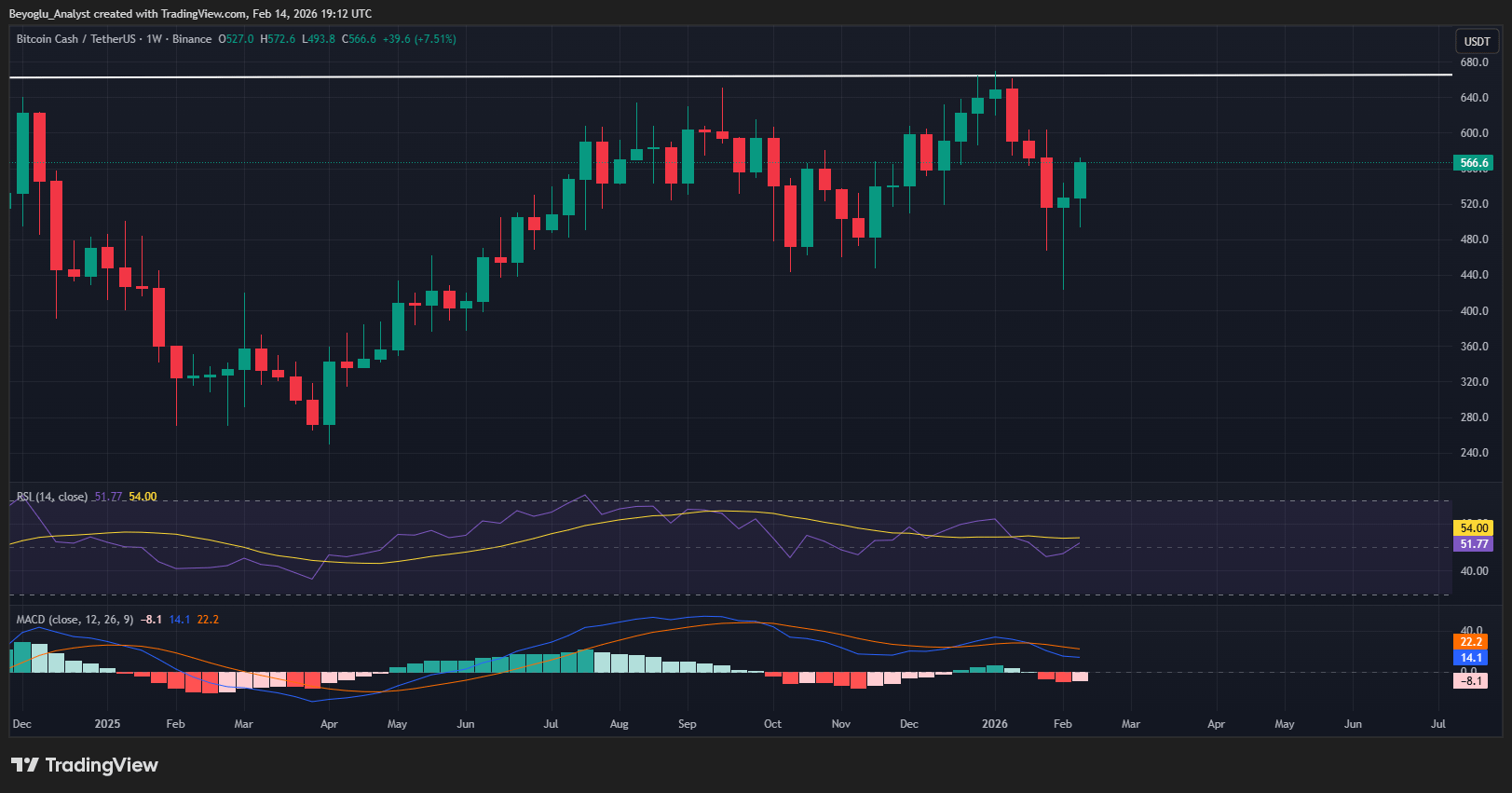Click the Oct label on time axis
Viewport: 1512px width, 793px height.
pyautogui.click(x=773, y=724)
